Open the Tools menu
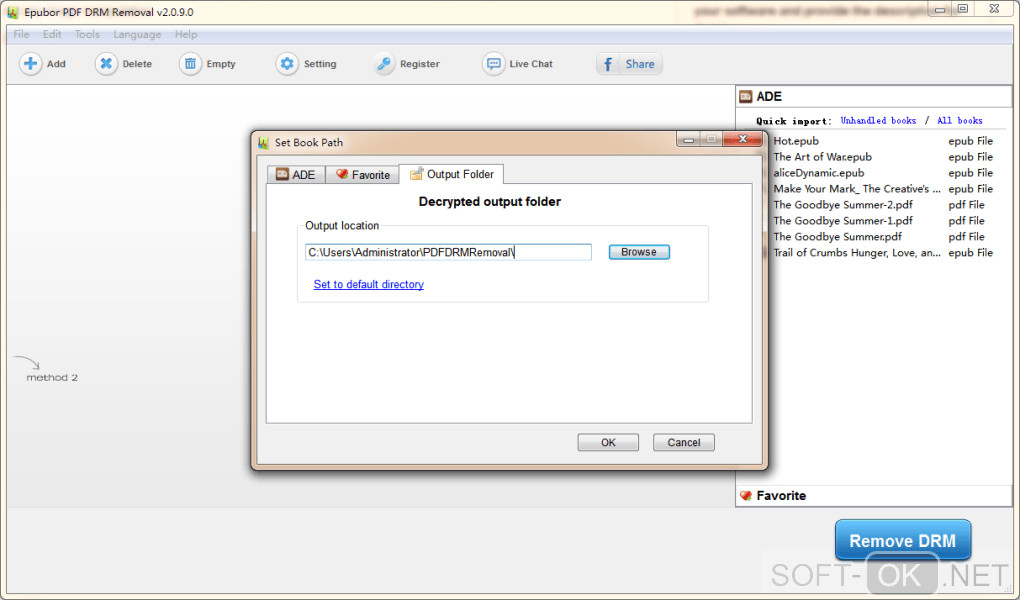Screen dimensions: 1020x600 (87, 34)
